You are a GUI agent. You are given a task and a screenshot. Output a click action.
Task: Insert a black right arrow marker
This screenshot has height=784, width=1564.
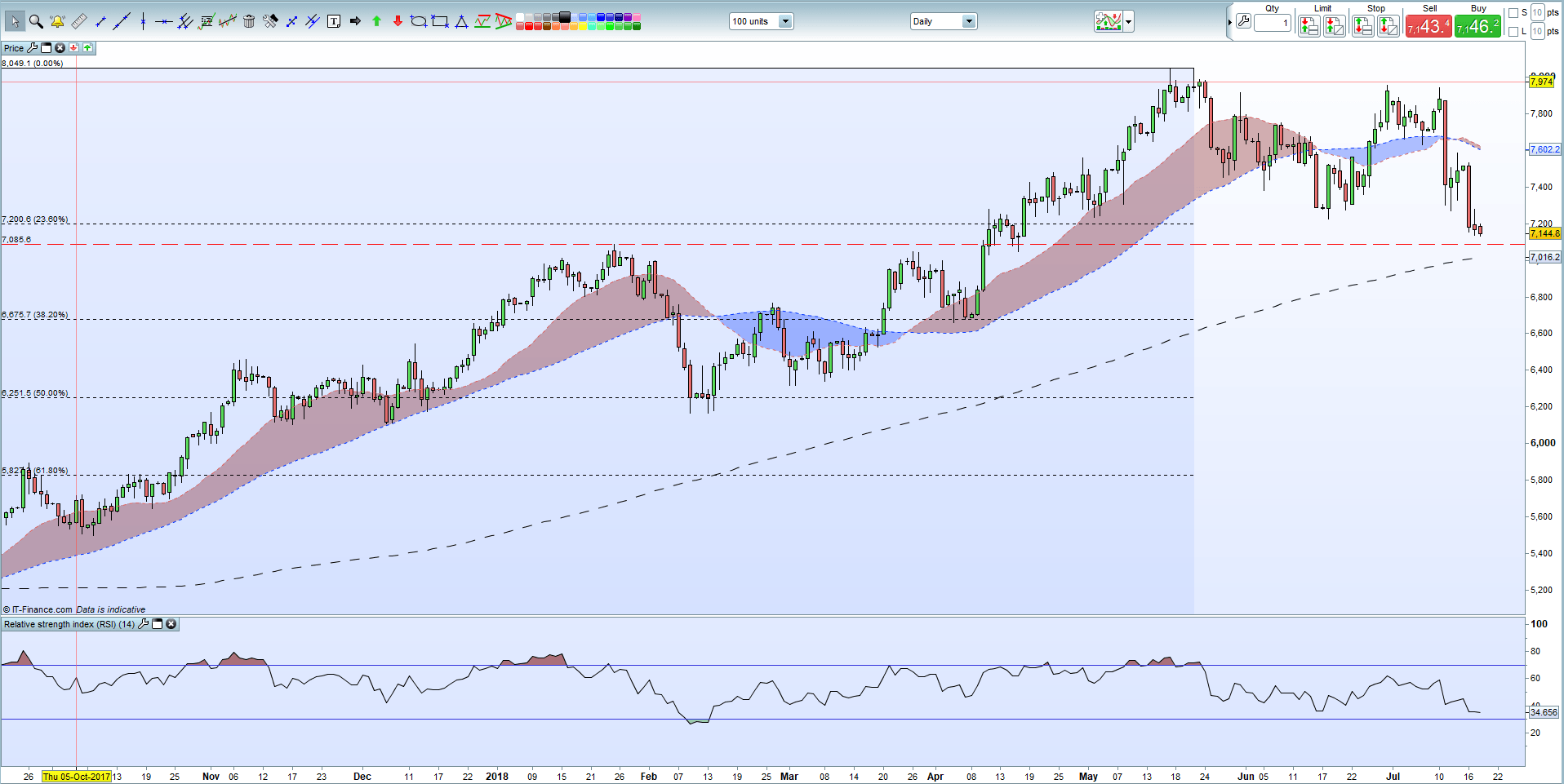[x=355, y=21]
